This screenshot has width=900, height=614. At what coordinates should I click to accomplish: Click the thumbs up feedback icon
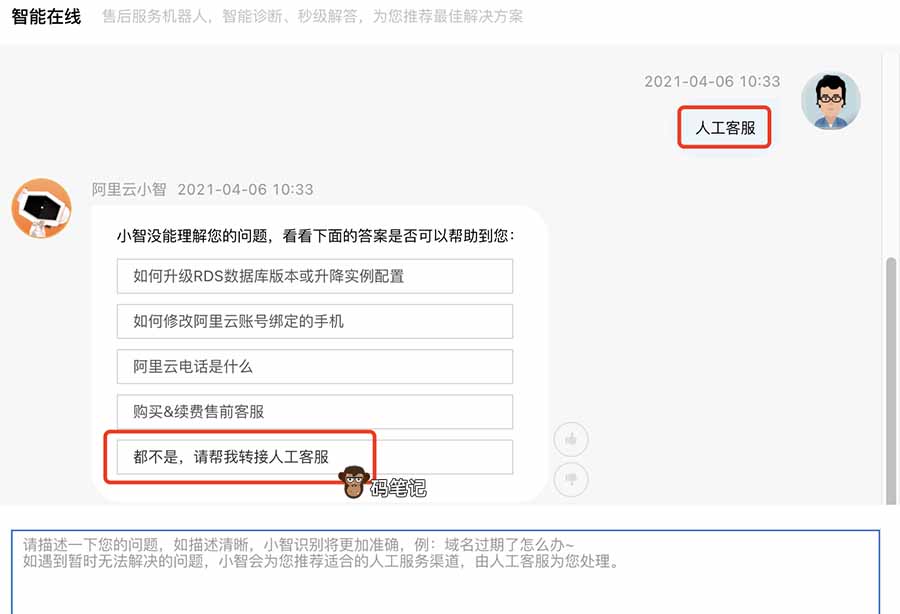571,439
